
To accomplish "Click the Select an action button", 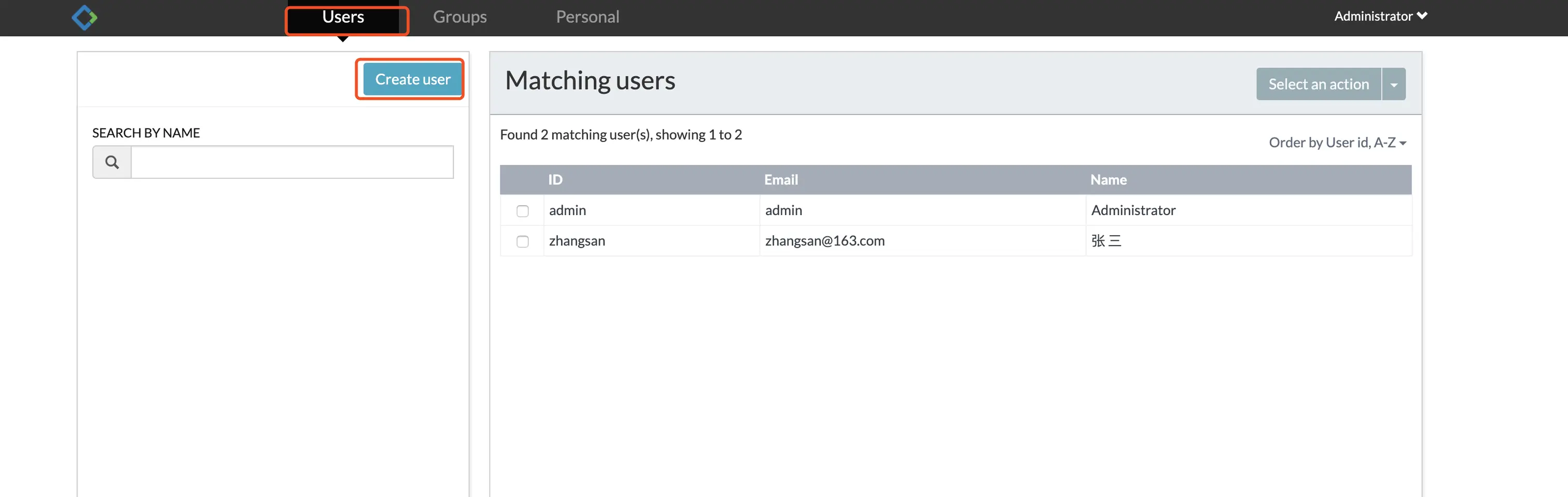I will click(x=1318, y=84).
